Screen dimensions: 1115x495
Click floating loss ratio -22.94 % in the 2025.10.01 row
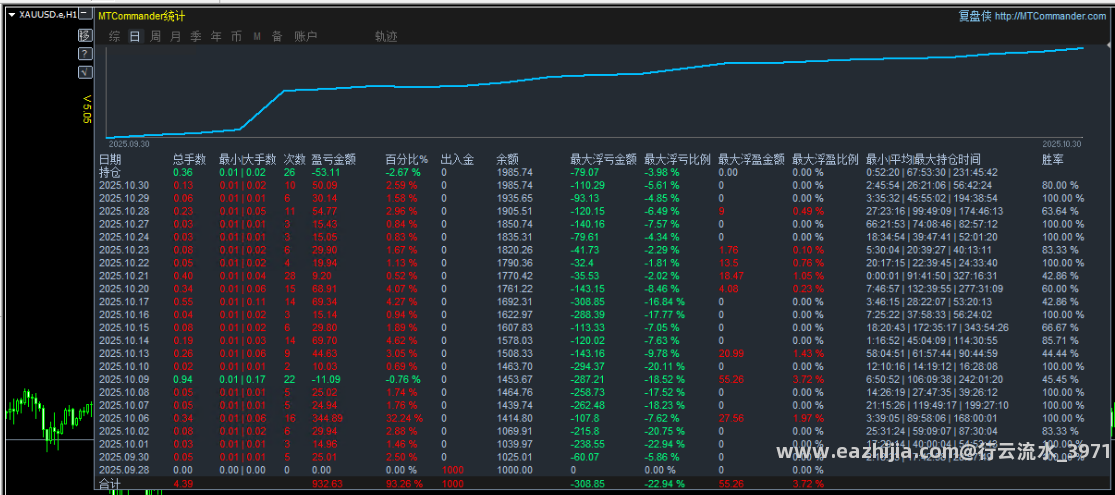(x=666, y=445)
